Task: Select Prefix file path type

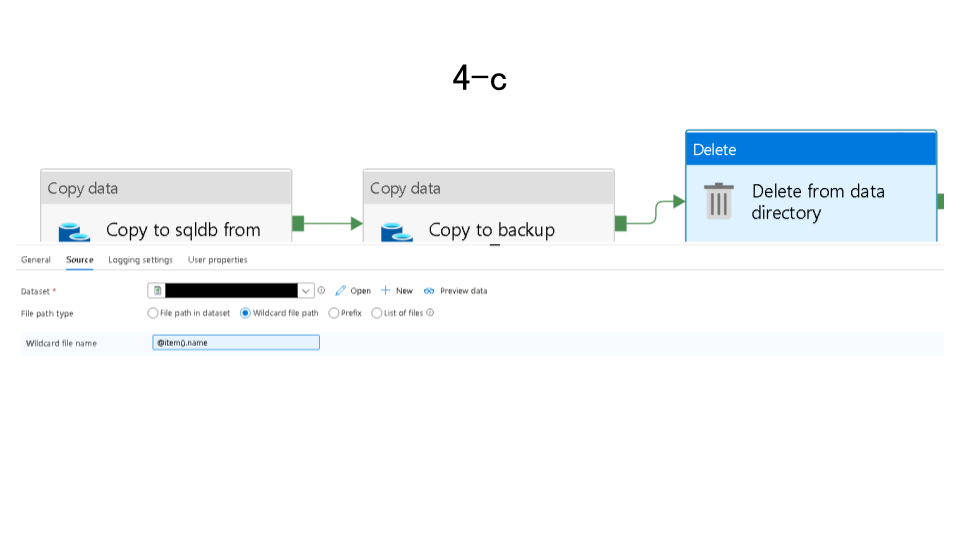Action: click(x=334, y=313)
